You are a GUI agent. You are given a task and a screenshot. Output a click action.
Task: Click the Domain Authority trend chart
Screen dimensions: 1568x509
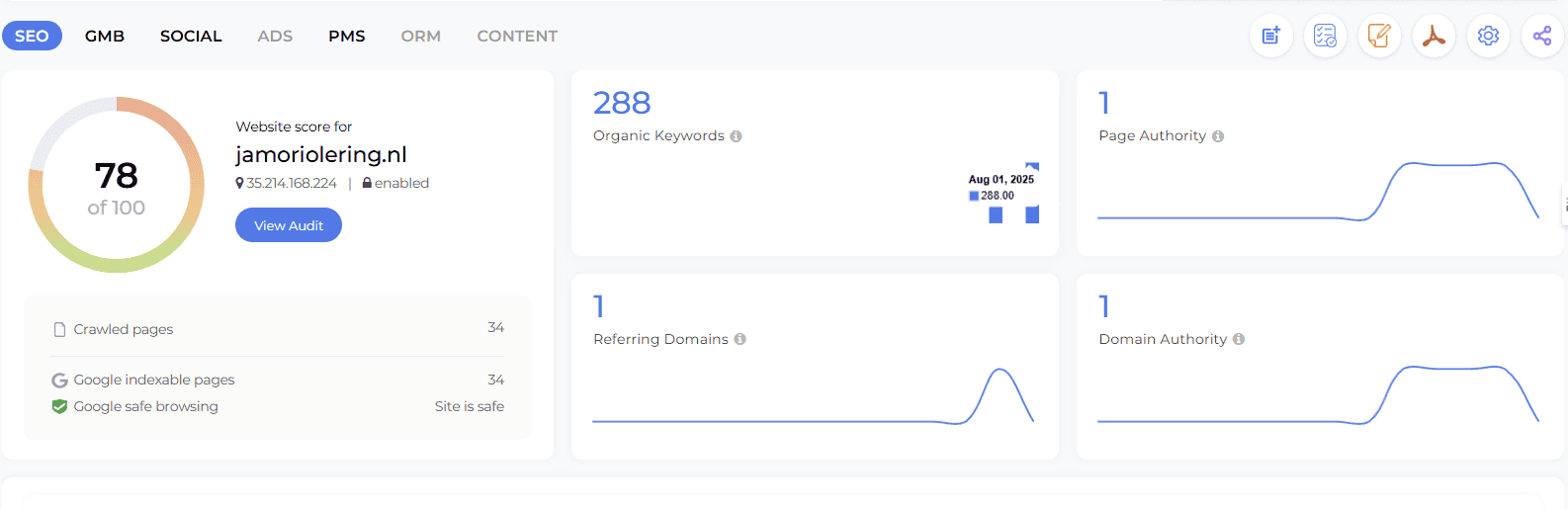tap(1318, 394)
